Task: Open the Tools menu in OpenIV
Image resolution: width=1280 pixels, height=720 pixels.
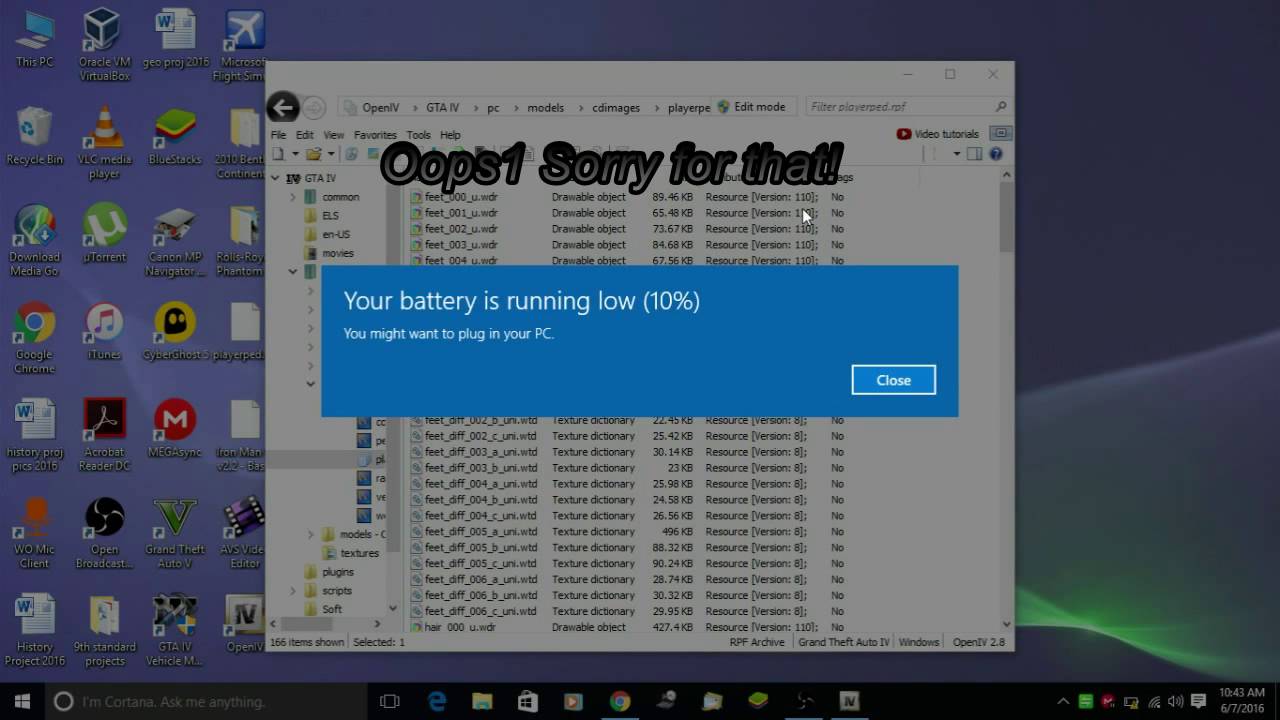Action: click(x=418, y=135)
